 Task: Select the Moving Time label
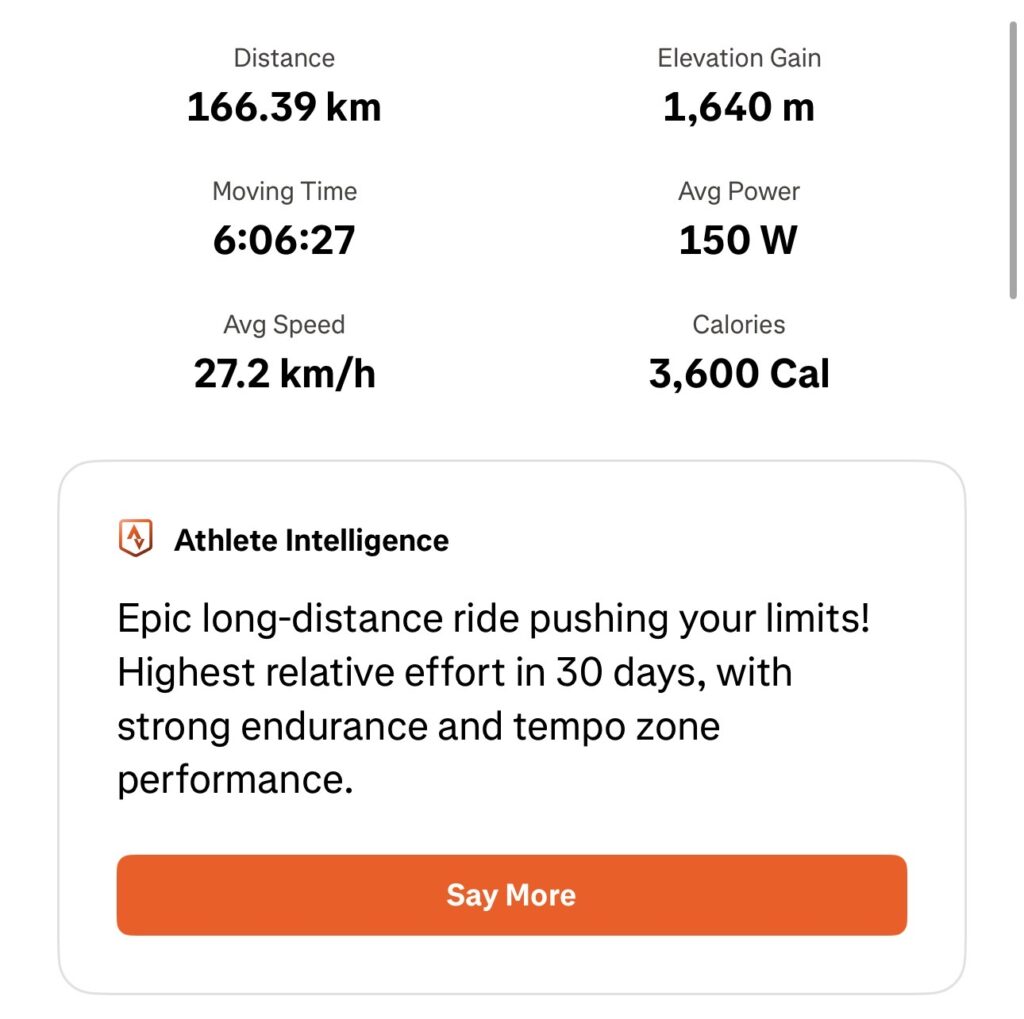coord(284,191)
